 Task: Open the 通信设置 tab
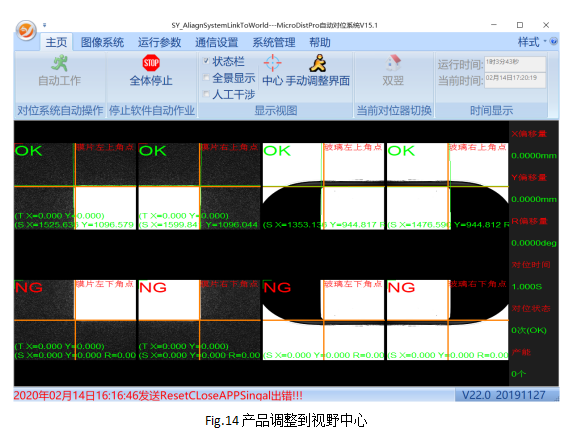click(216, 42)
